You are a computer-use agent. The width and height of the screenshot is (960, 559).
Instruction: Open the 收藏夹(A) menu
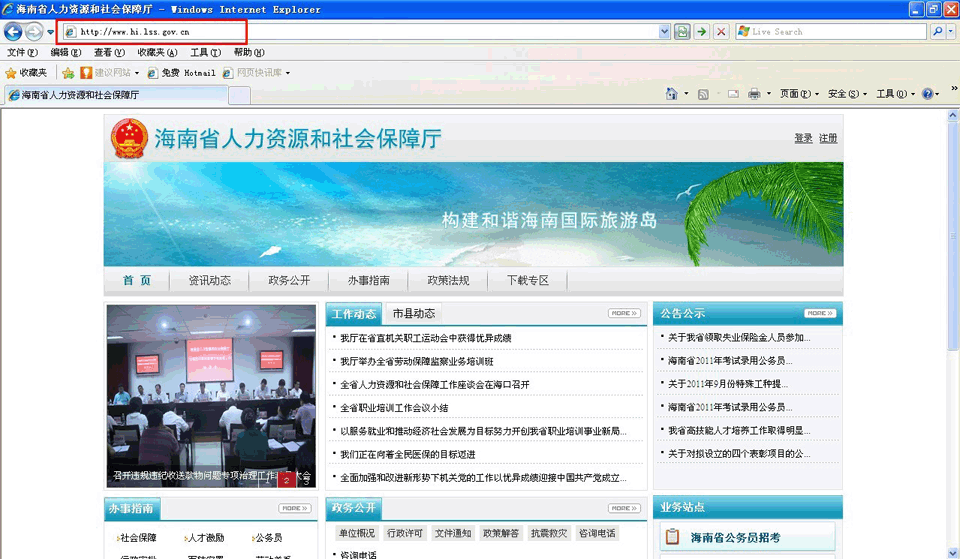[157, 53]
